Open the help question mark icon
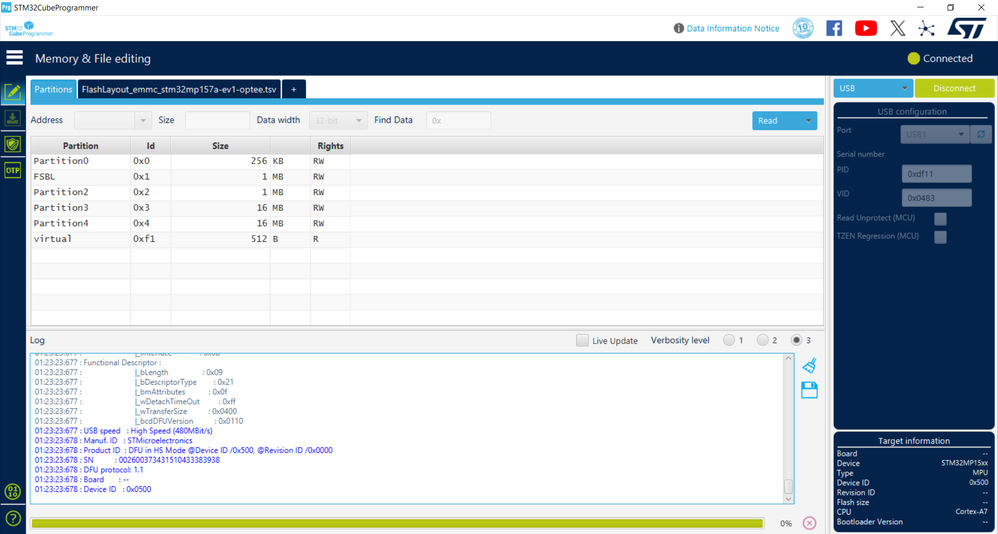 pos(13,519)
